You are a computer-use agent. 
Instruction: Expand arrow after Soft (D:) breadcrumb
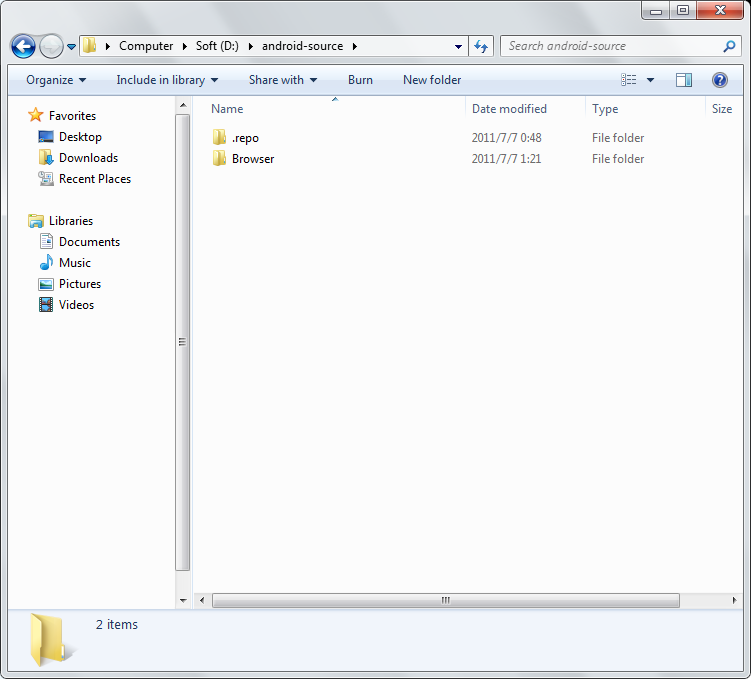click(x=250, y=46)
